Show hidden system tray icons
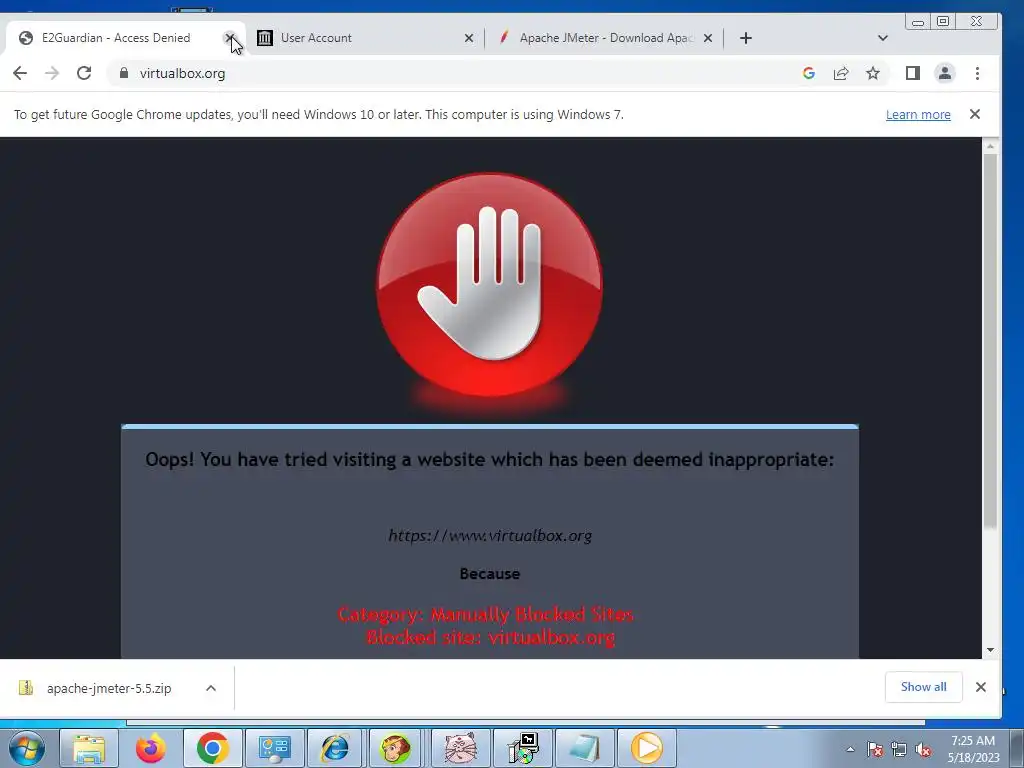Screen dimensions: 1024x768 pos(850,749)
